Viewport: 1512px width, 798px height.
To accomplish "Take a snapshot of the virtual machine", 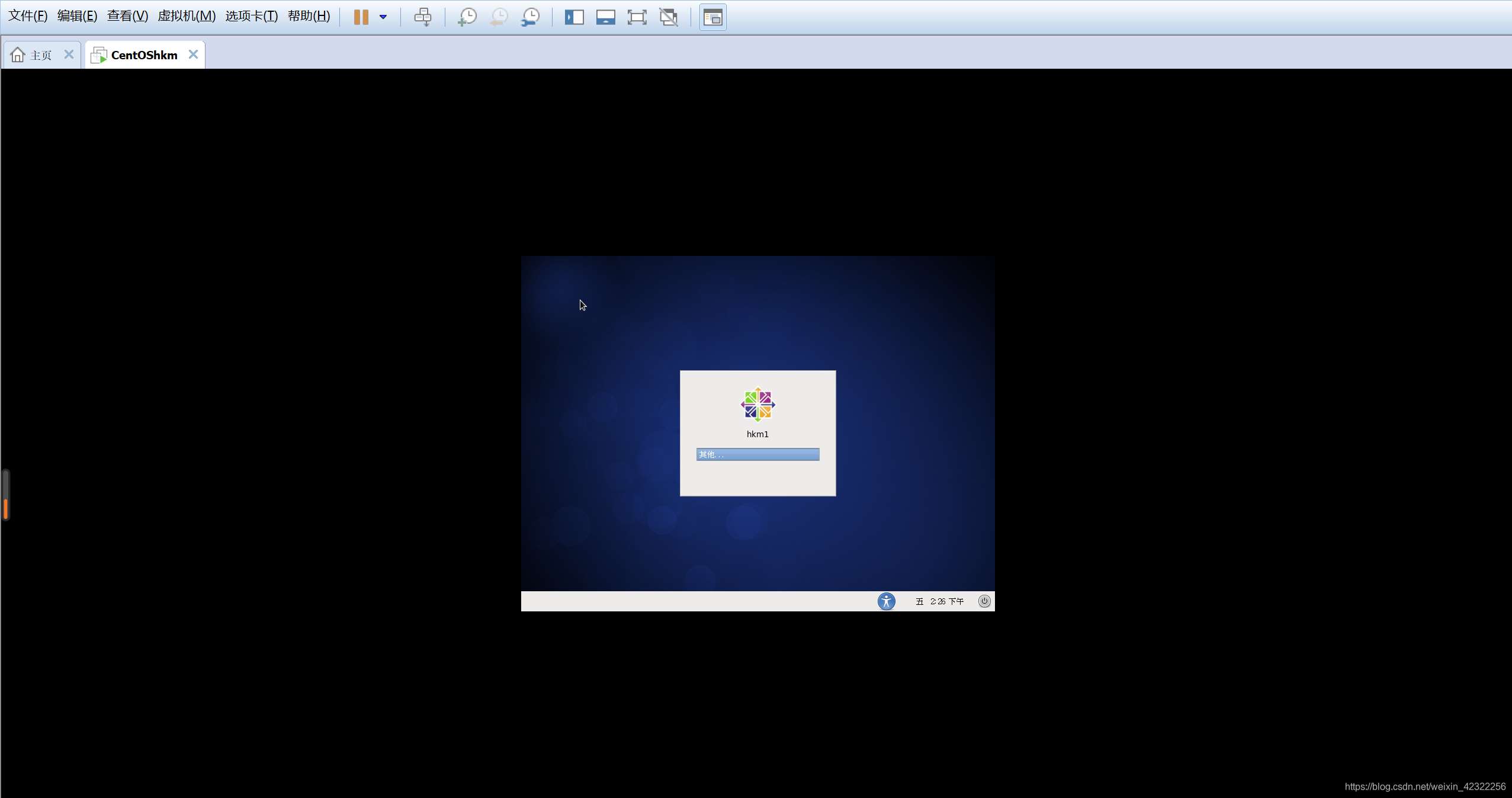I will click(467, 17).
